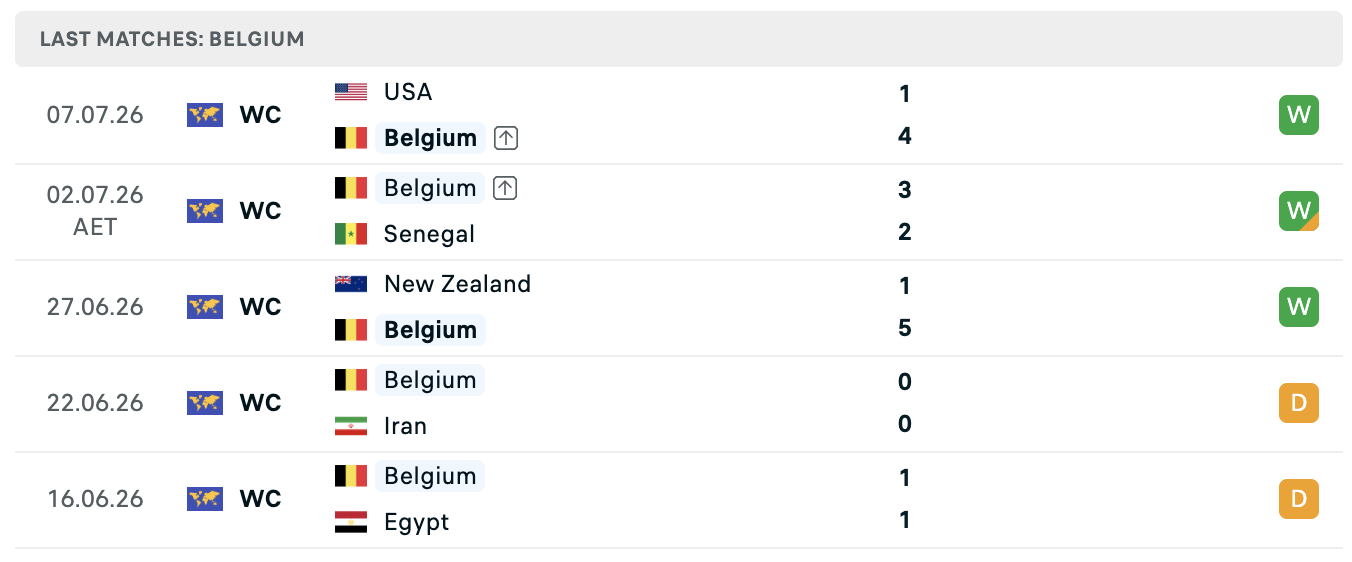Screen dimensions: 1352x562
Task: Open the W badge for the Senegal match
Action: point(1299,211)
